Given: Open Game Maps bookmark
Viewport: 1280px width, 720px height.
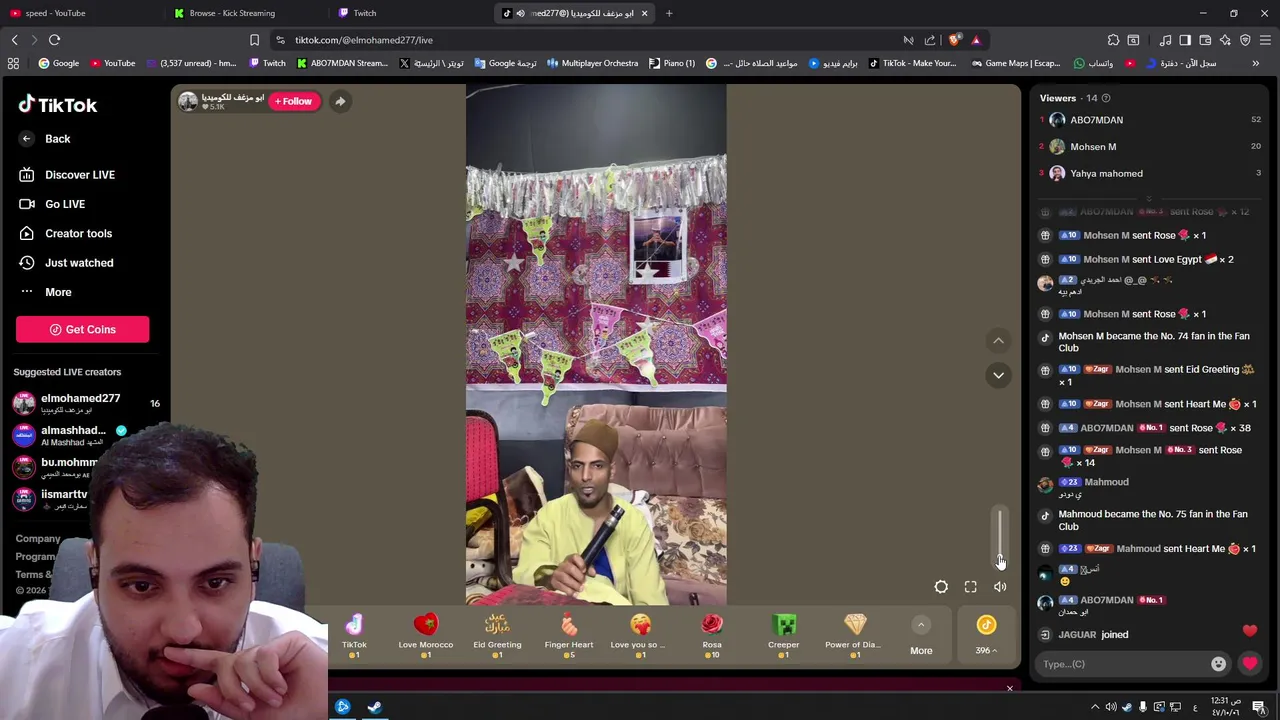Looking at the screenshot, I should coord(1015,63).
